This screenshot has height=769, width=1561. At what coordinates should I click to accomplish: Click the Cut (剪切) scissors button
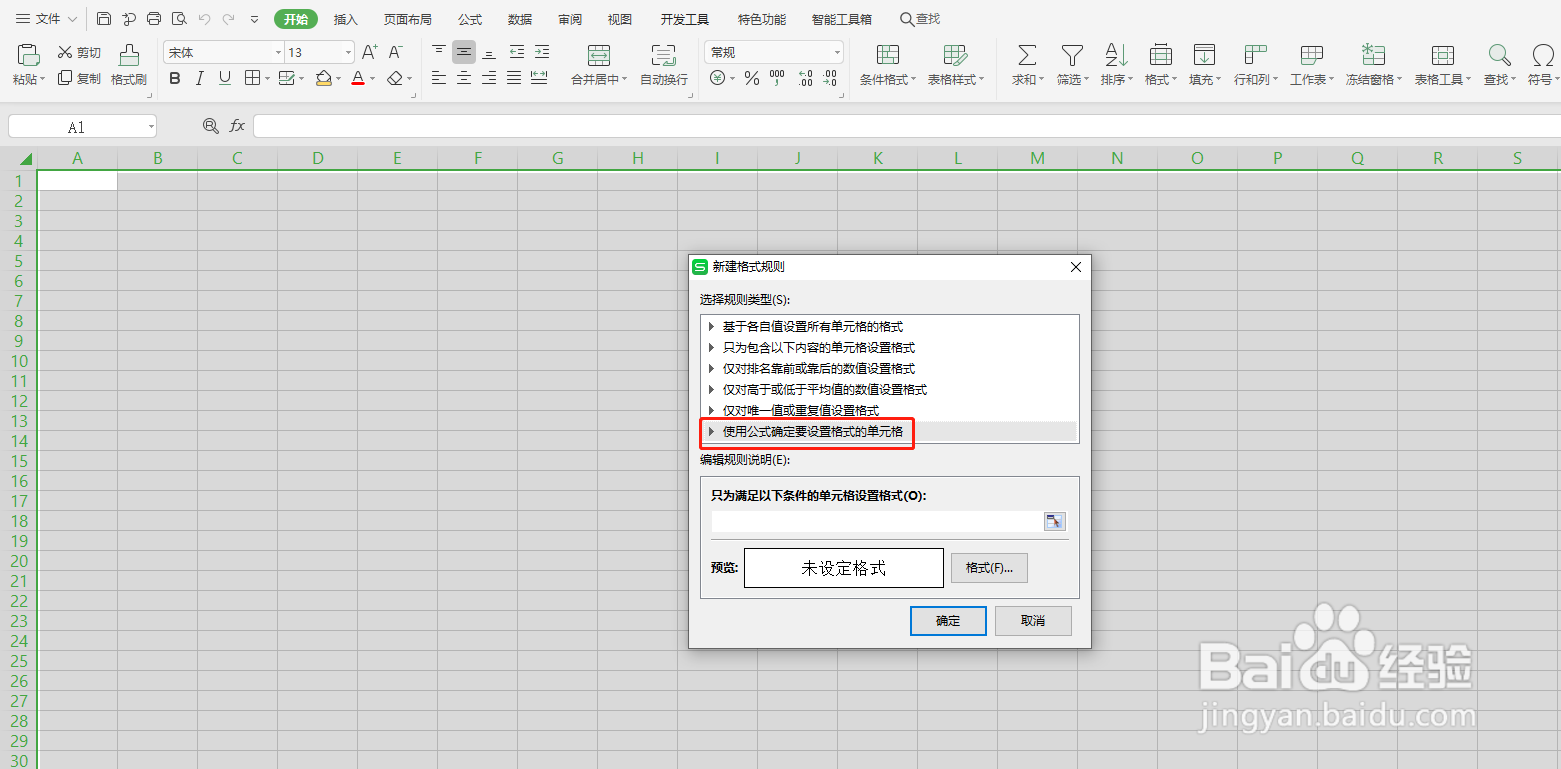79,52
